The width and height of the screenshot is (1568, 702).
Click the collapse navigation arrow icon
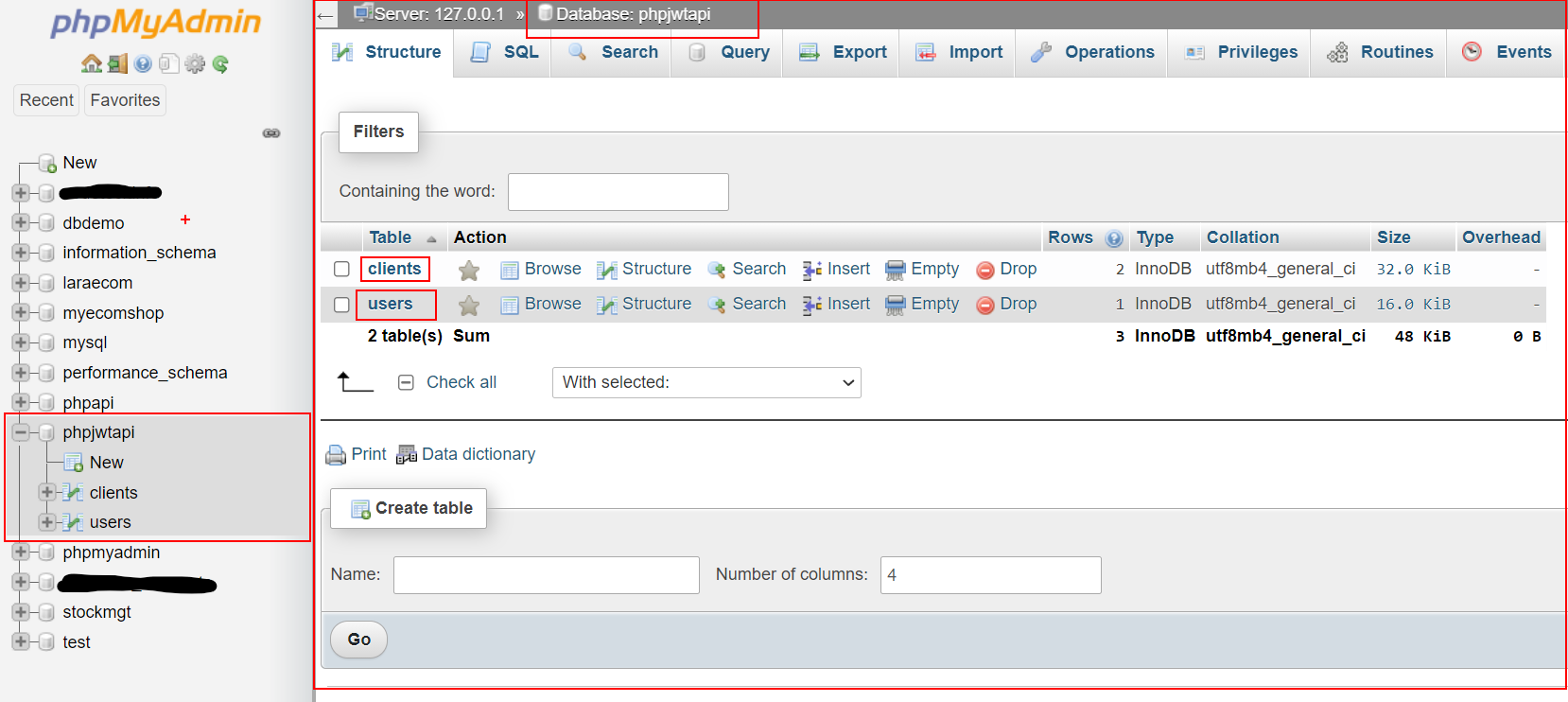coord(326,15)
